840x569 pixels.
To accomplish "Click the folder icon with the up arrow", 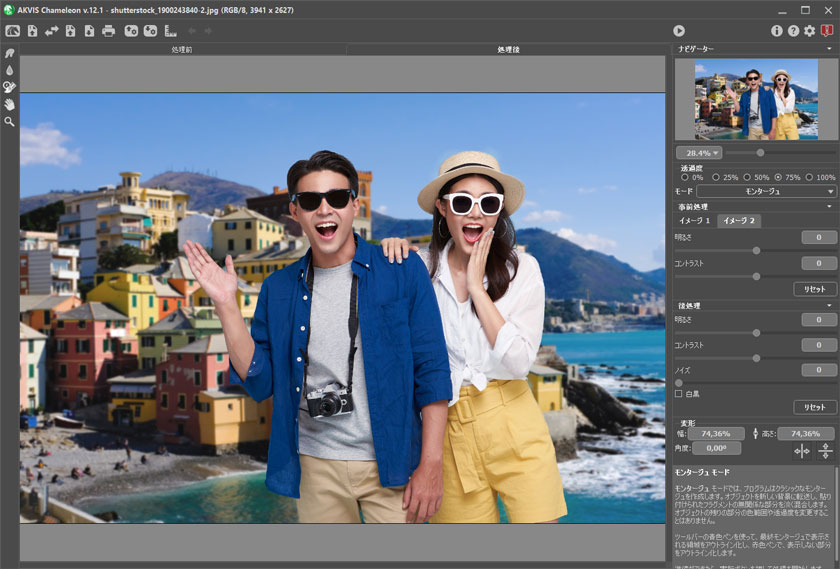I will 131,31.
